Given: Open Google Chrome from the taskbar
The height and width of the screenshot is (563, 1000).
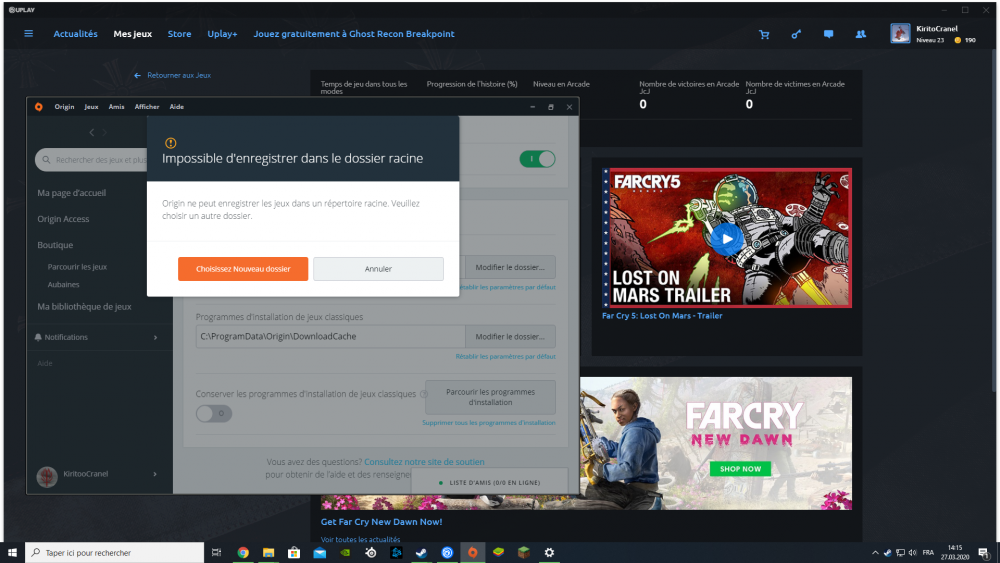Looking at the screenshot, I should pyautogui.click(x=243, y=552).
